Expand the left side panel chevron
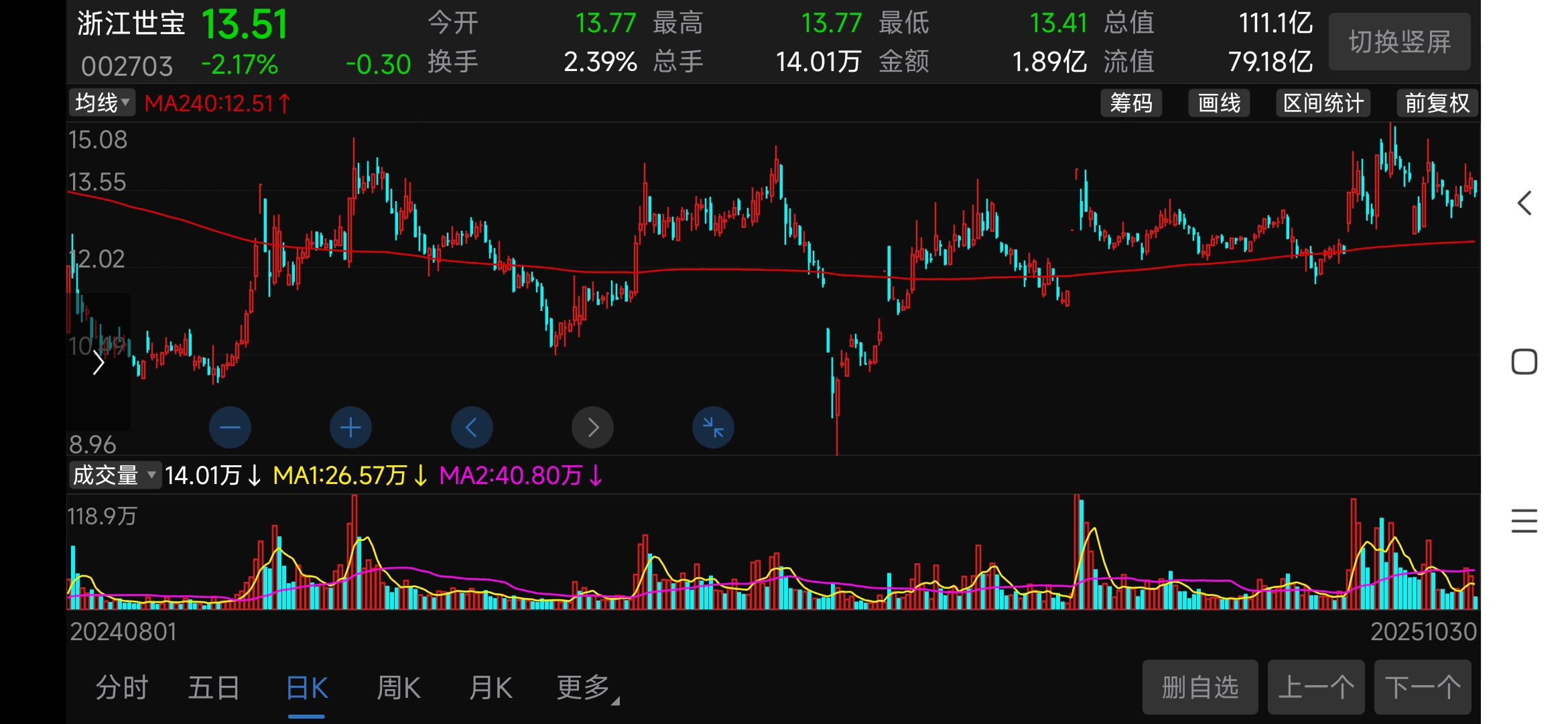 click(99, 363)
